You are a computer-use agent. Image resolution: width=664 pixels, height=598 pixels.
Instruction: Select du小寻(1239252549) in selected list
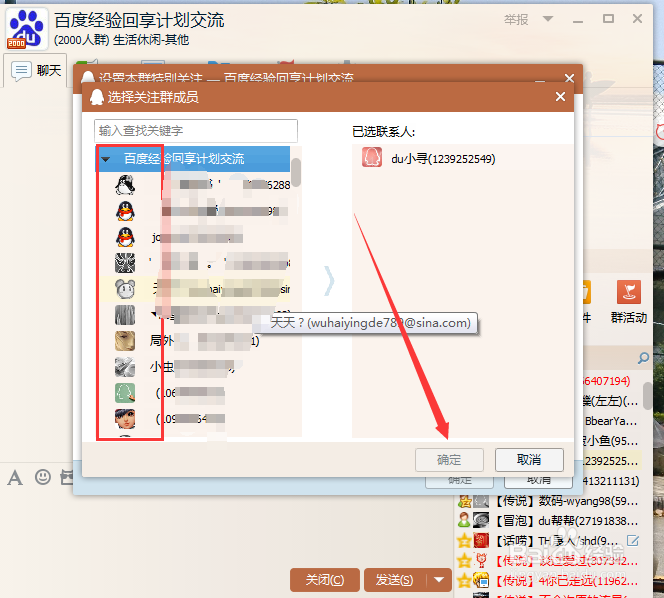click(462, 158)
